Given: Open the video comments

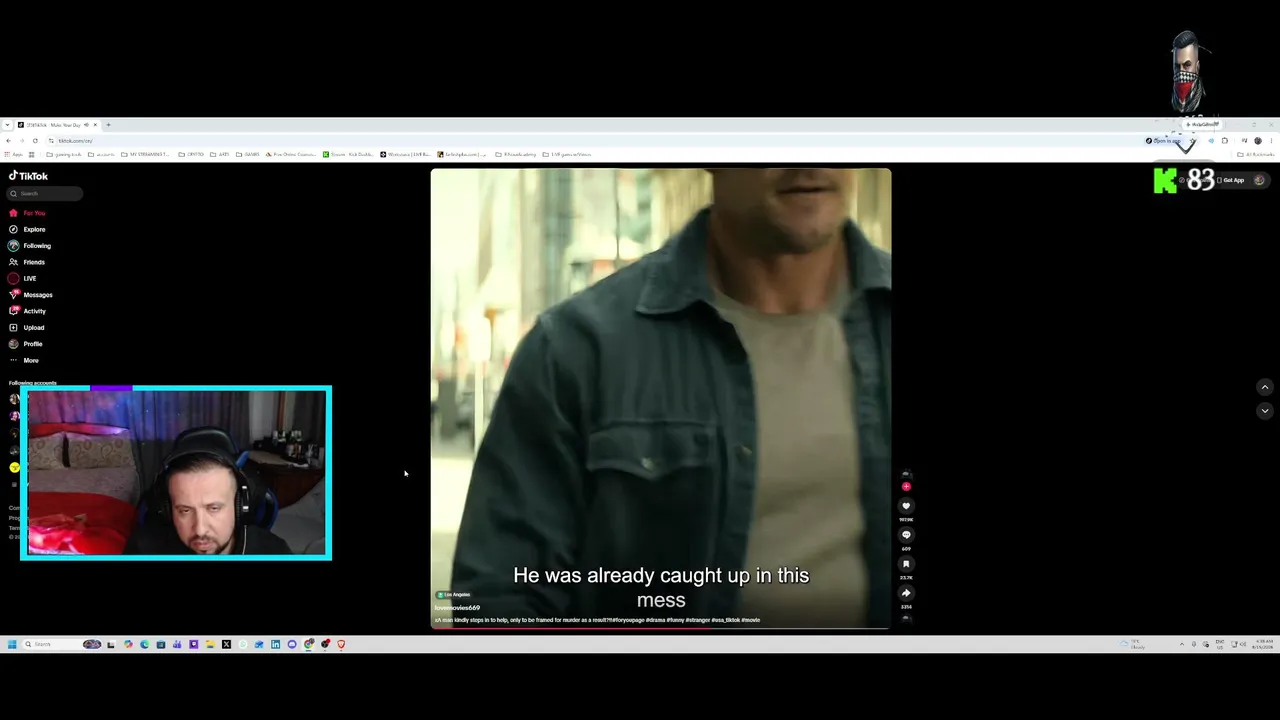Looking at the screenshot, I should coord(906,535).
